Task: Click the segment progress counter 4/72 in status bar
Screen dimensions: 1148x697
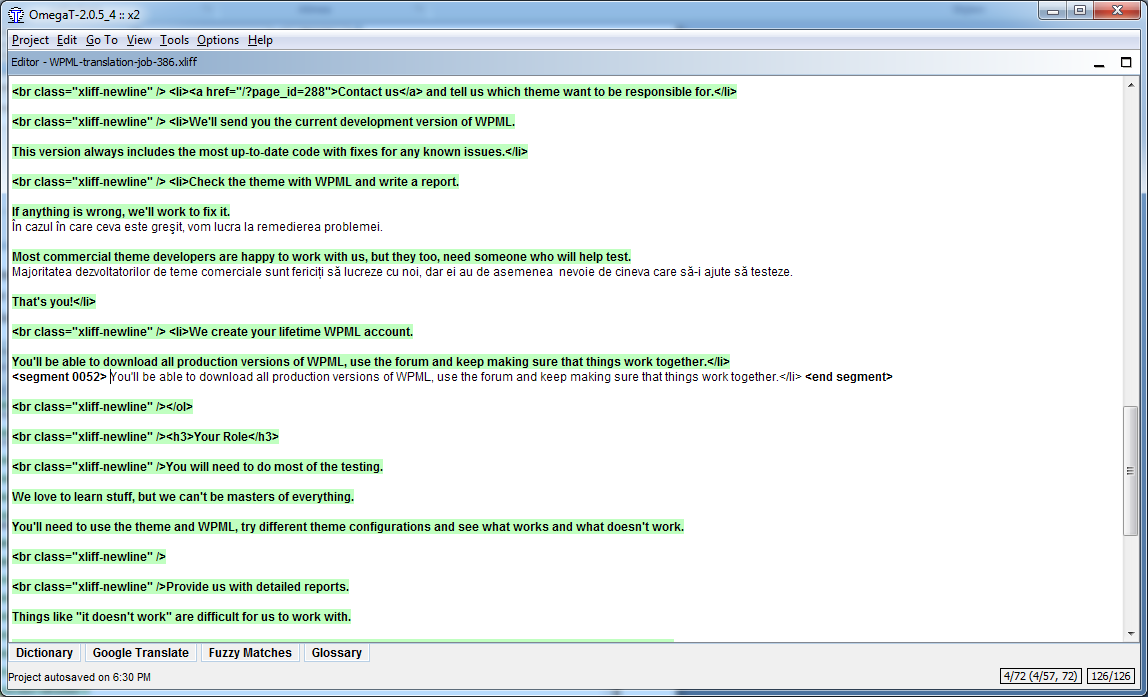Action: click(x=1042, y=676)
